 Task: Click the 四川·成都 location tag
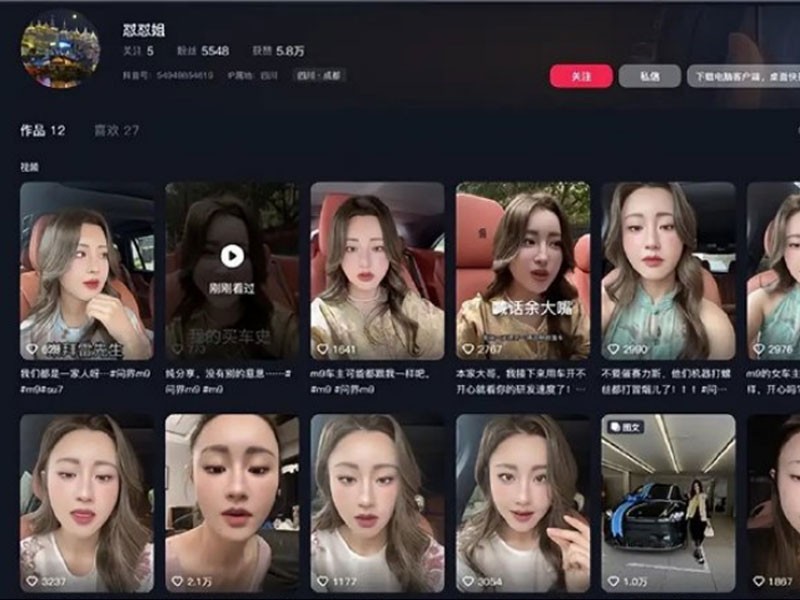coord(318,75)
